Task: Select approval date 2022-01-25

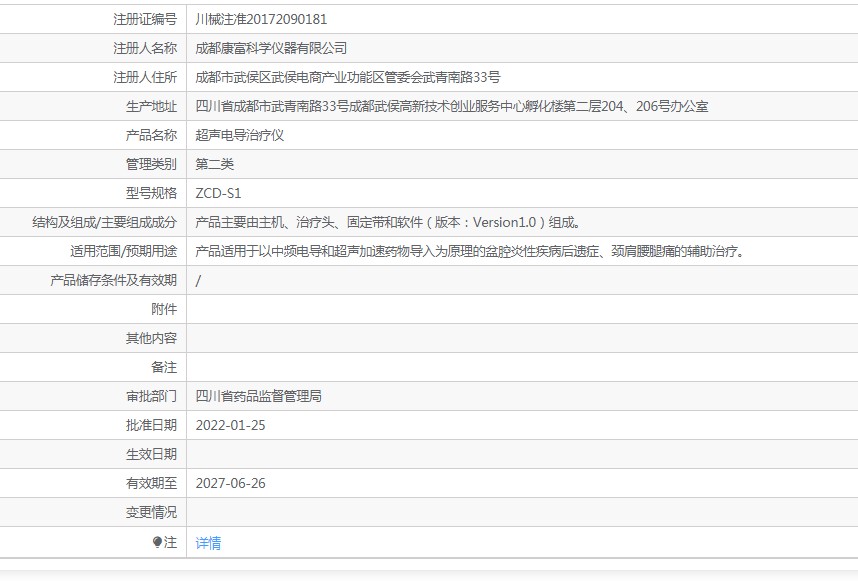Action: 230,425
